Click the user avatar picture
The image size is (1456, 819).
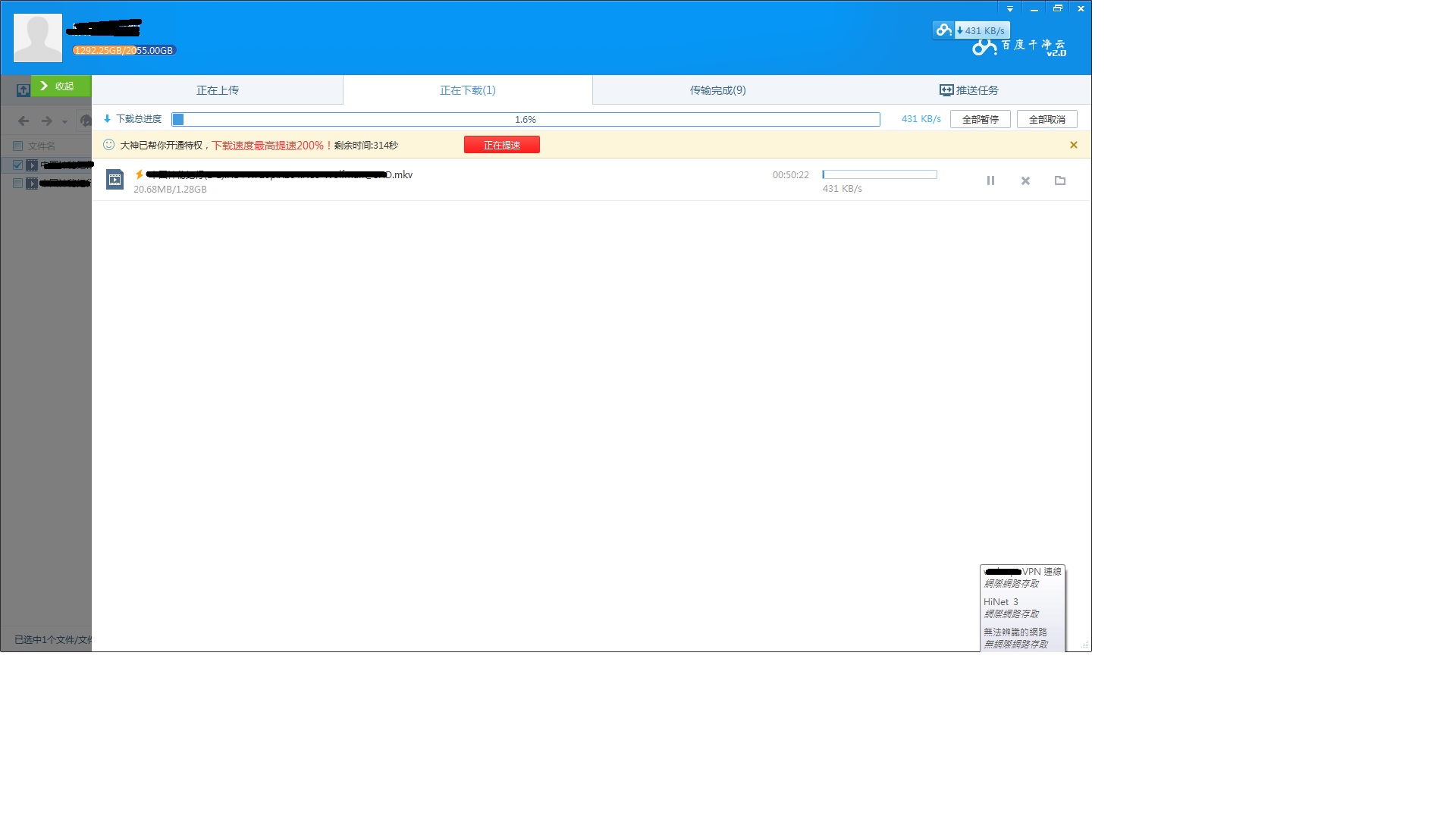tap(38, 38)
